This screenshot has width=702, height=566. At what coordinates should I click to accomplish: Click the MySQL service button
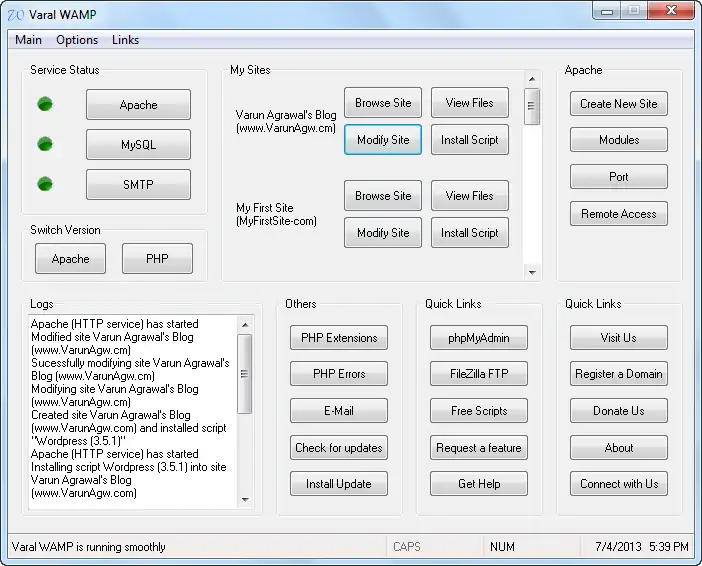(x=138, y=145)
